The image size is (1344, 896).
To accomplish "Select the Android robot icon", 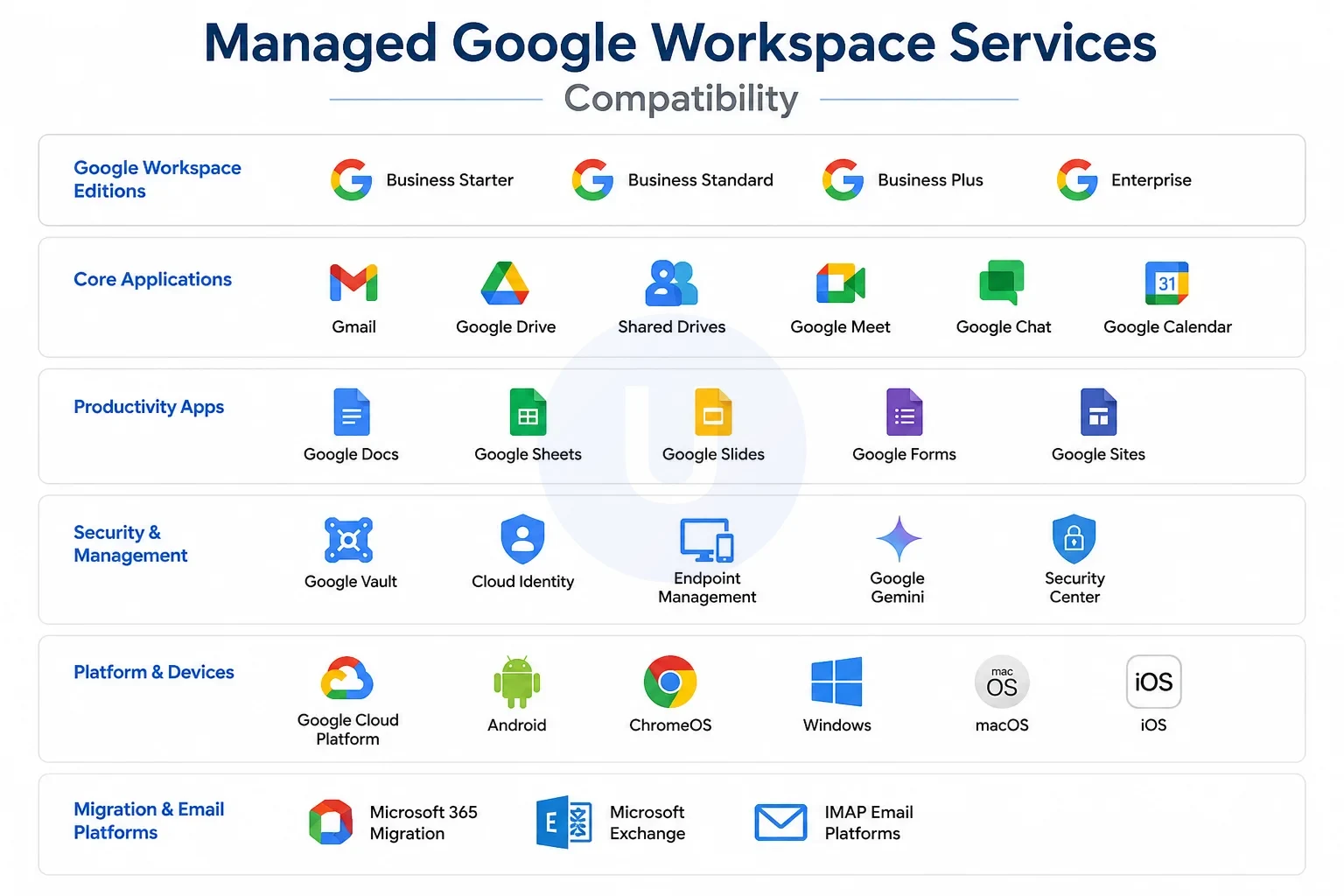I will click(517, 682).
